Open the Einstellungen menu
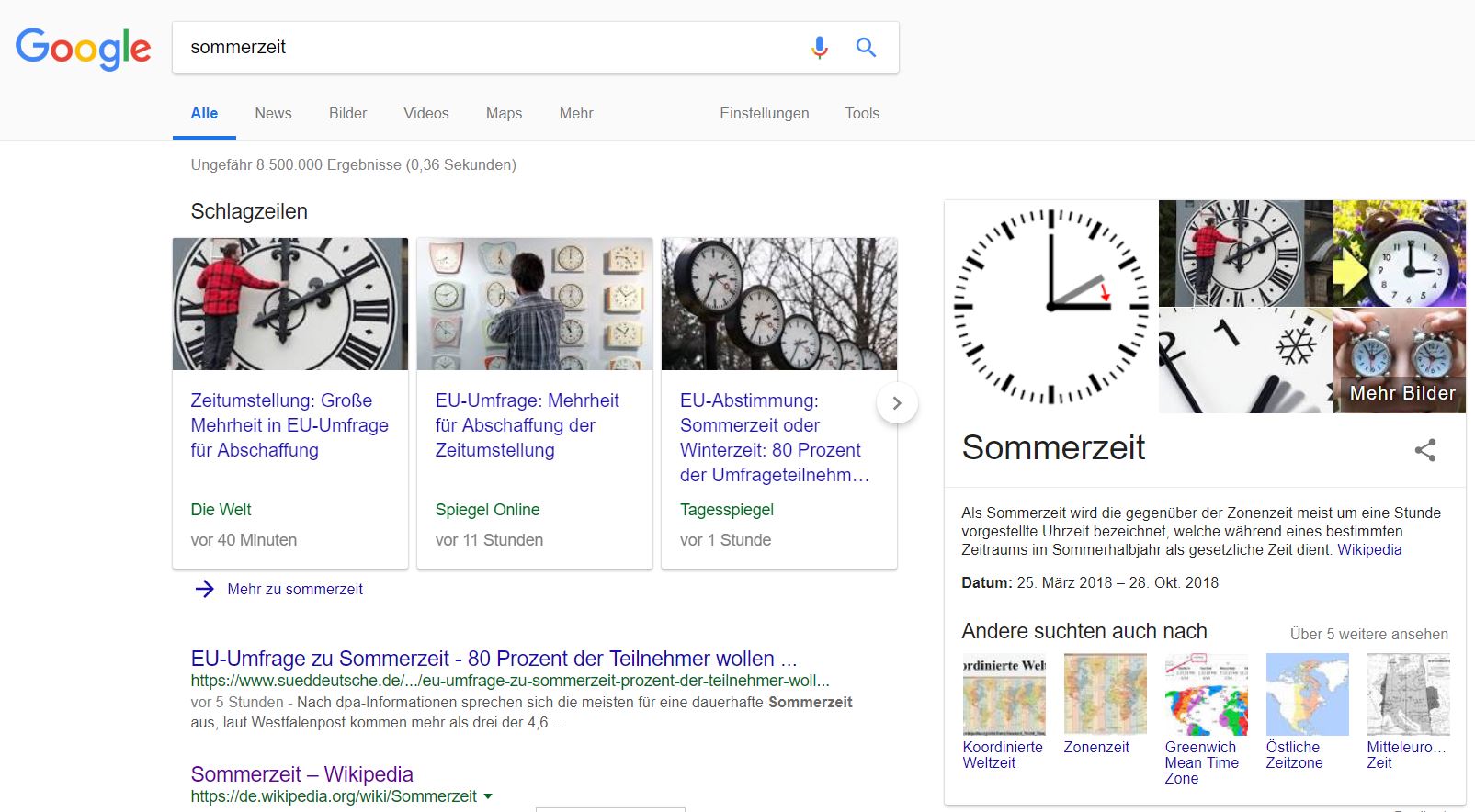This screenshot has height=812, width=1475. coord(764,113)
